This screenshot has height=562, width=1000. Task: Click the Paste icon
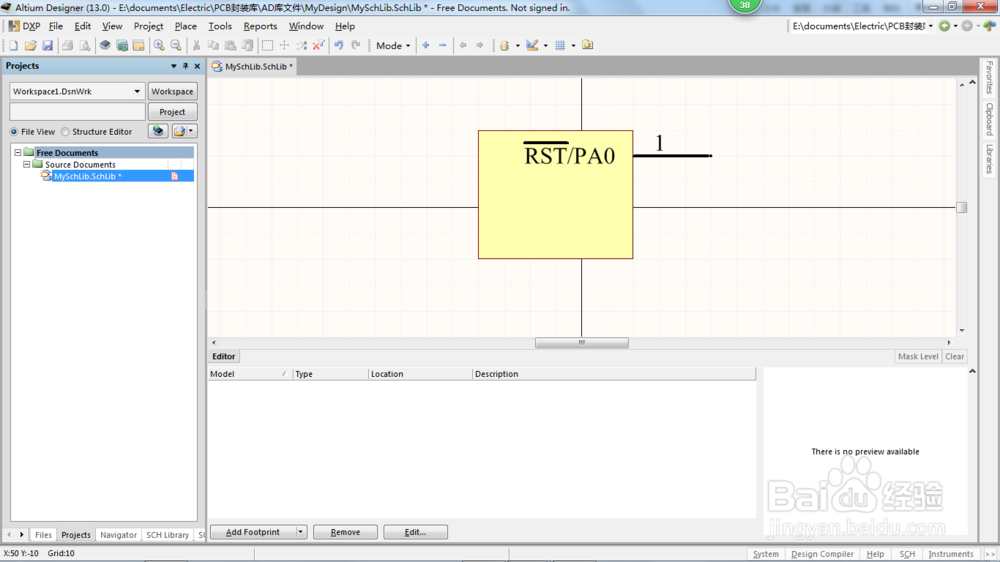coord(230,45)
